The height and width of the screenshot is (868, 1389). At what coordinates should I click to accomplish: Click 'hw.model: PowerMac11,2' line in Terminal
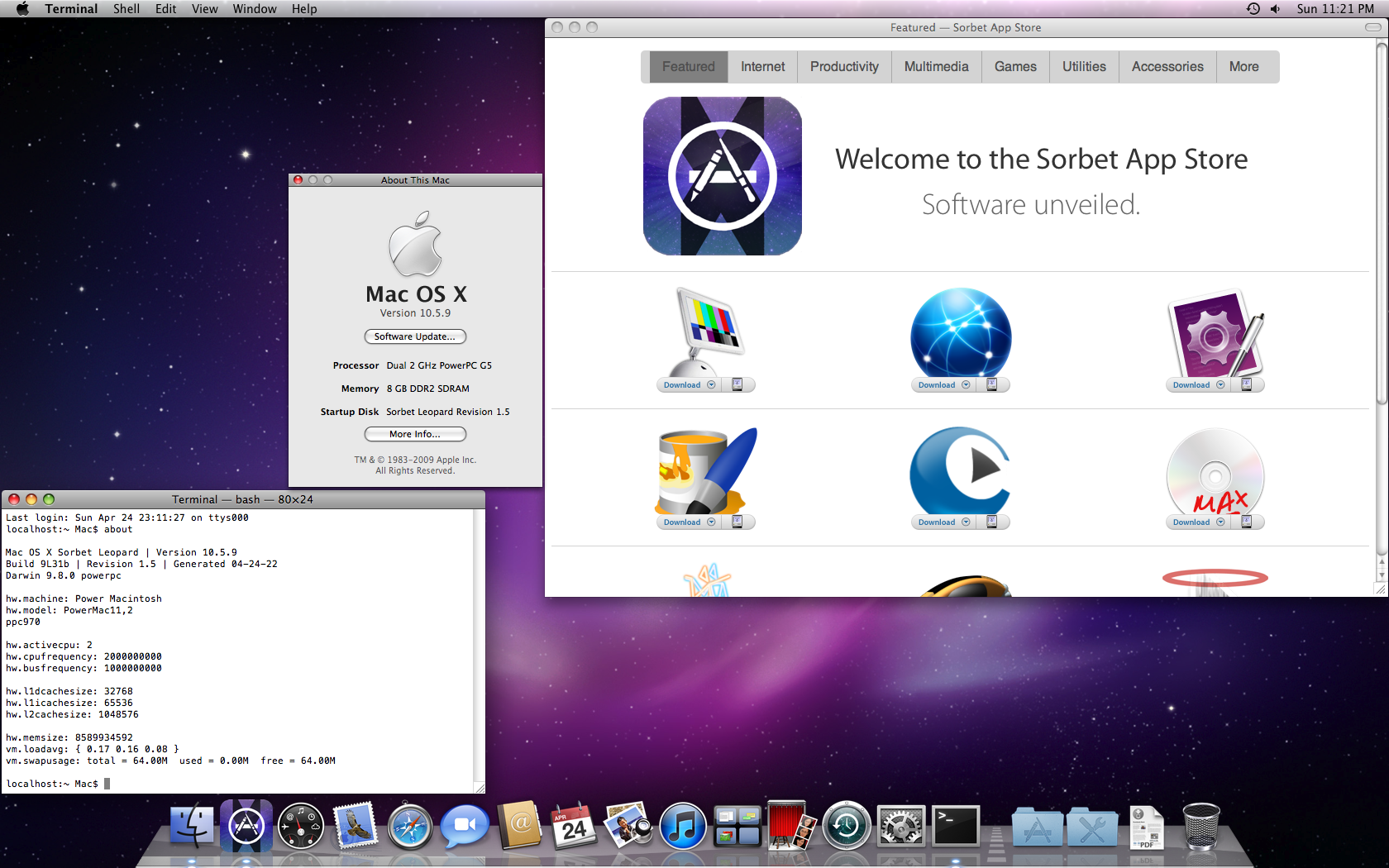(x=69, y=610)
